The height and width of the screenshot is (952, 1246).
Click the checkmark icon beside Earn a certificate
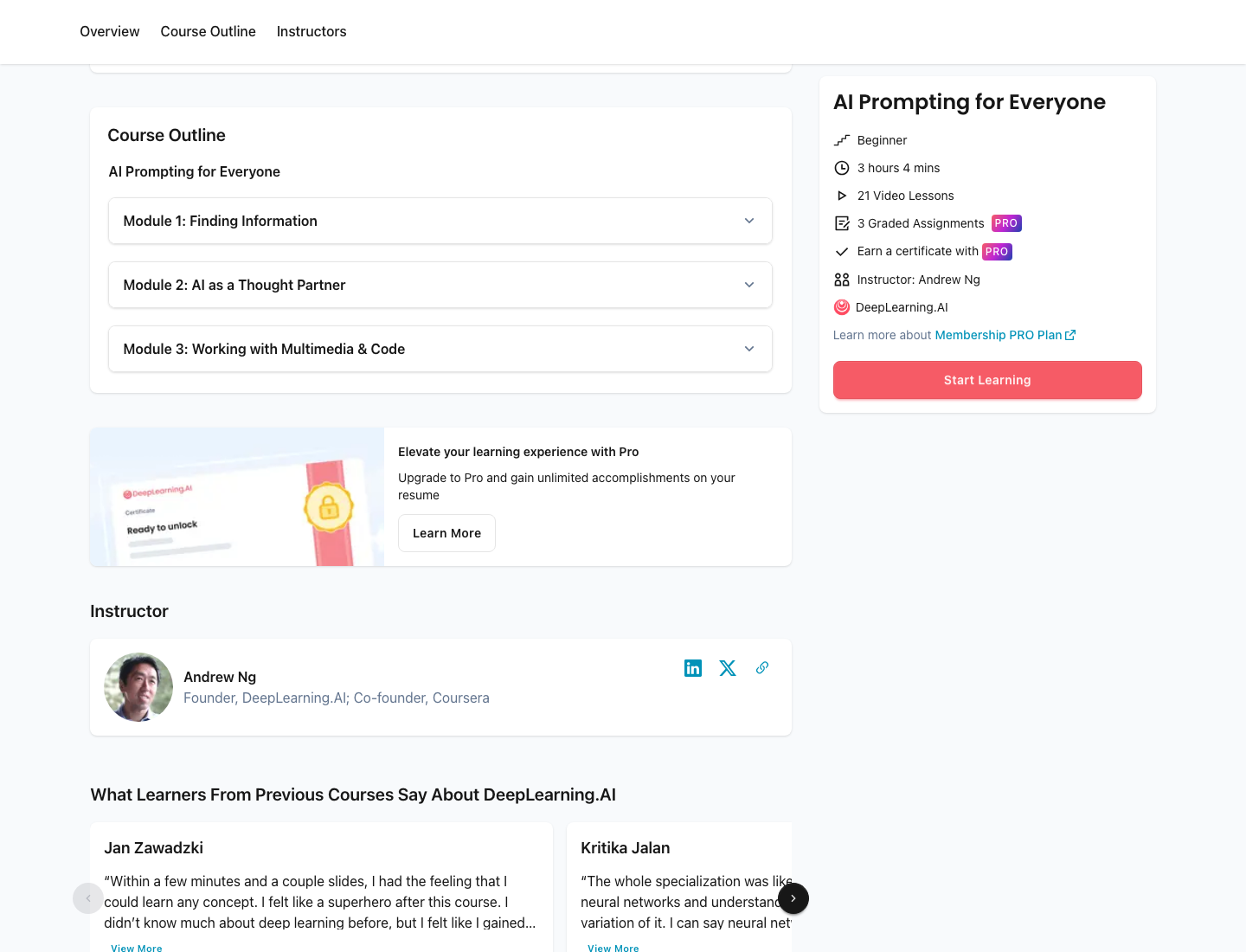[x=842, y=252]
